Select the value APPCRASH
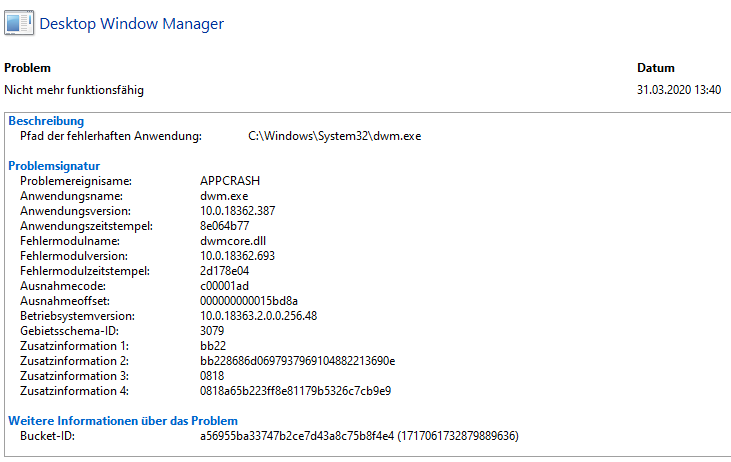The height and width of the screenshot is (462, 731). (230, 181)
